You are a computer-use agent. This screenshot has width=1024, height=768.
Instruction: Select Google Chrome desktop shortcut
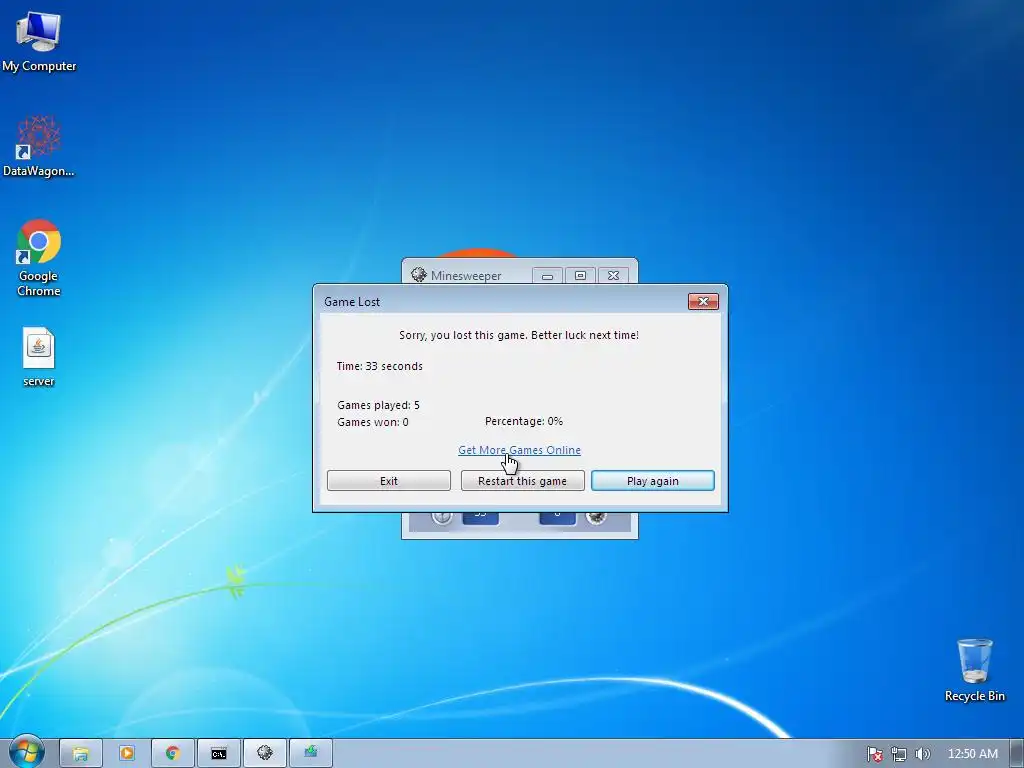coord(39,259)
